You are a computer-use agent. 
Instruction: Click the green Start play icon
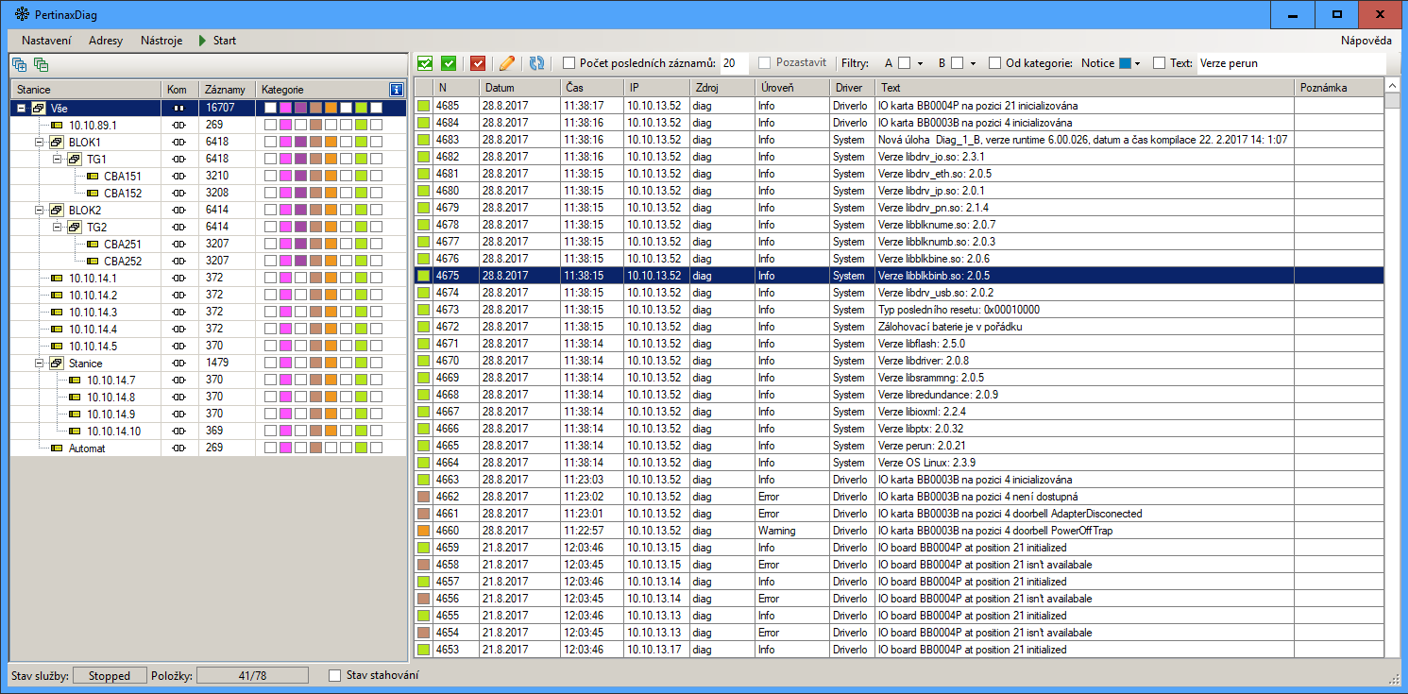pos(203,41)
